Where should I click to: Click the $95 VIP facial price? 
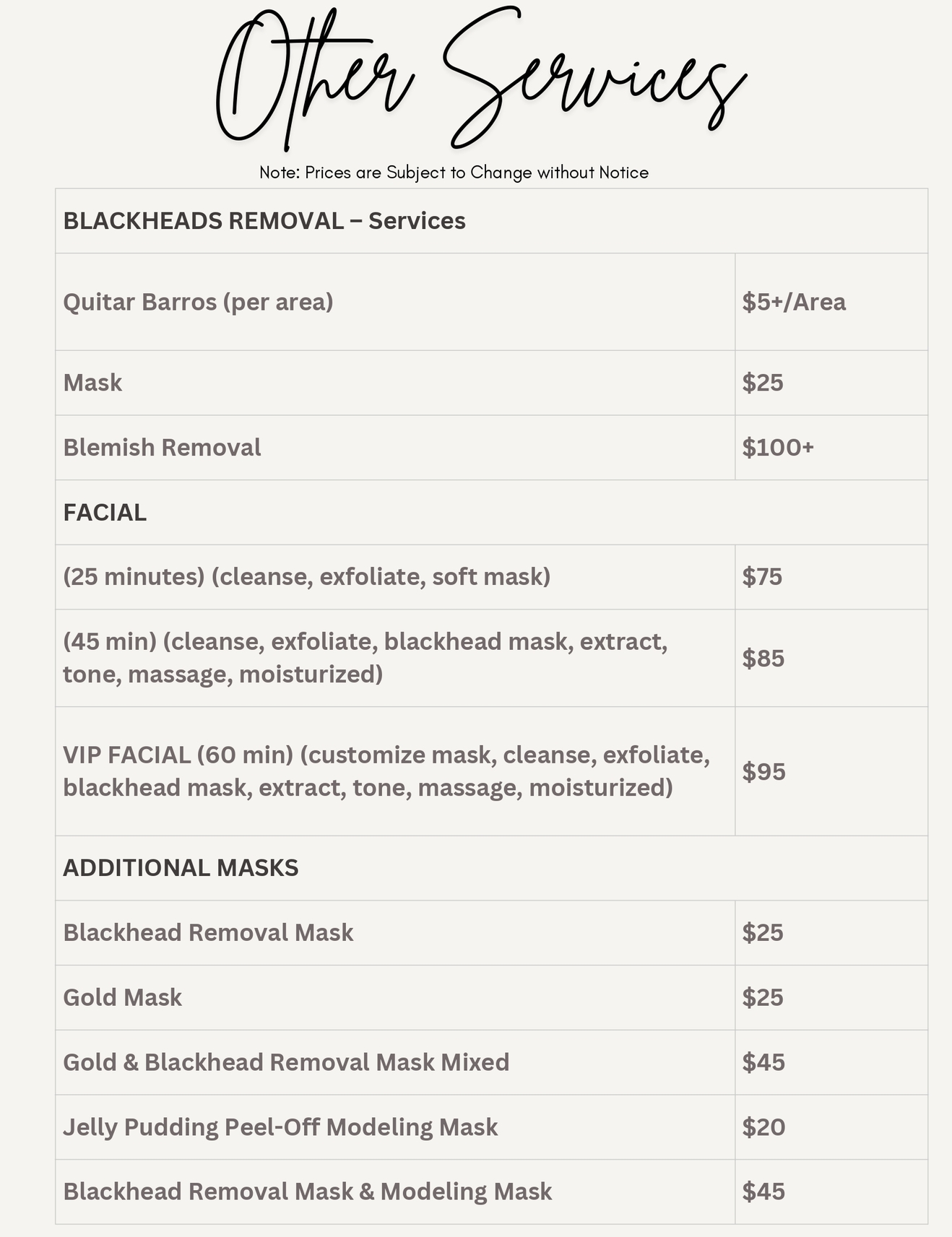click(x=763, y=771)
